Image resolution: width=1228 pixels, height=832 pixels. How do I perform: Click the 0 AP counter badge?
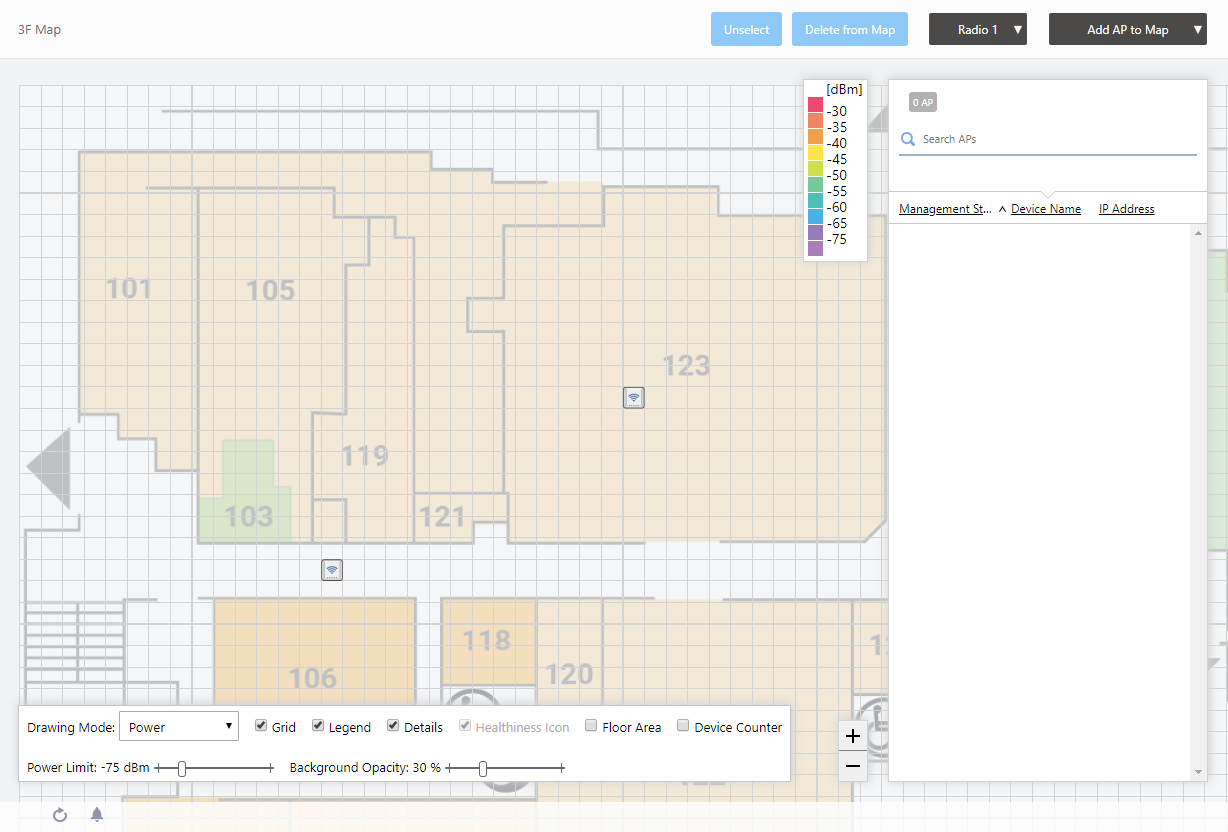pyautogui.click(x=922, y=102)
